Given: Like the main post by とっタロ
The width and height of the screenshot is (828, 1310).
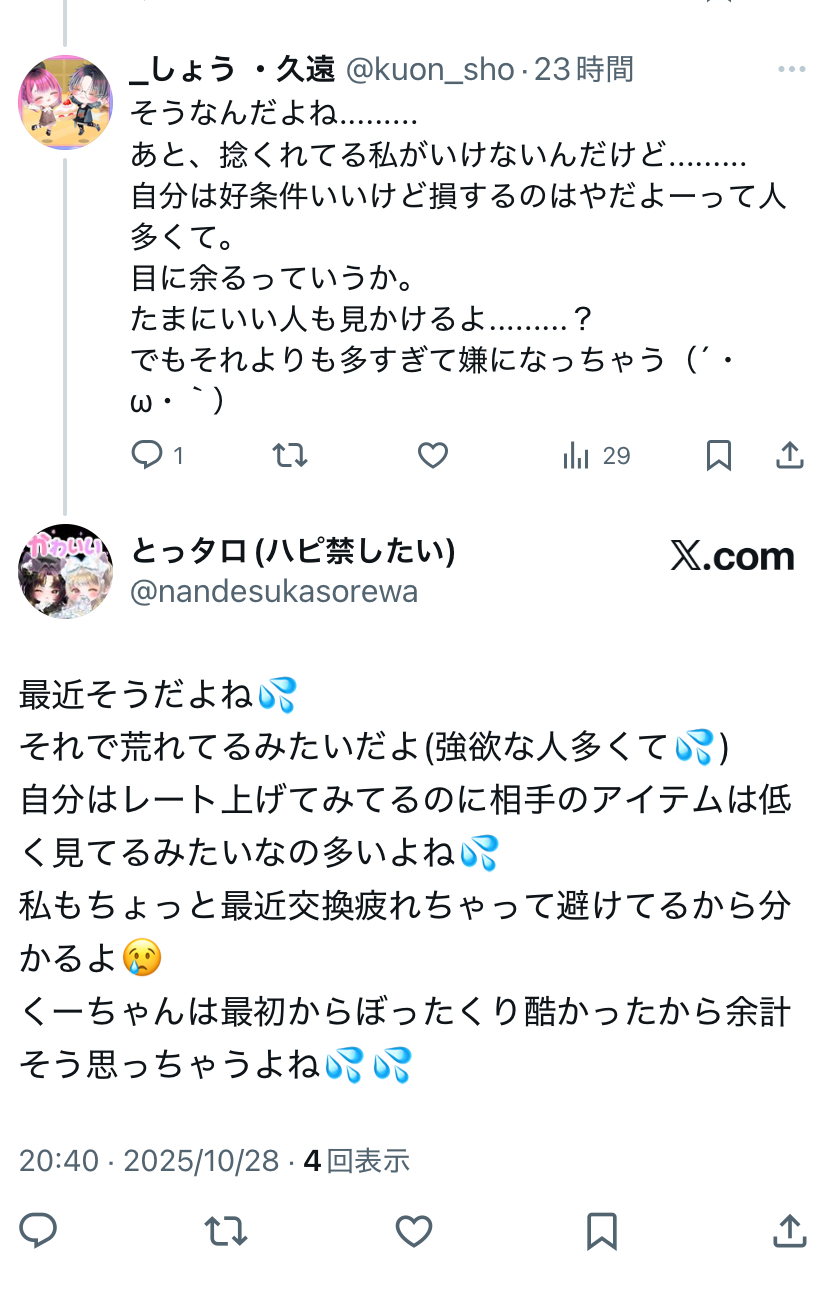Looking at the screenshot, I should (x=414, y=1230).
